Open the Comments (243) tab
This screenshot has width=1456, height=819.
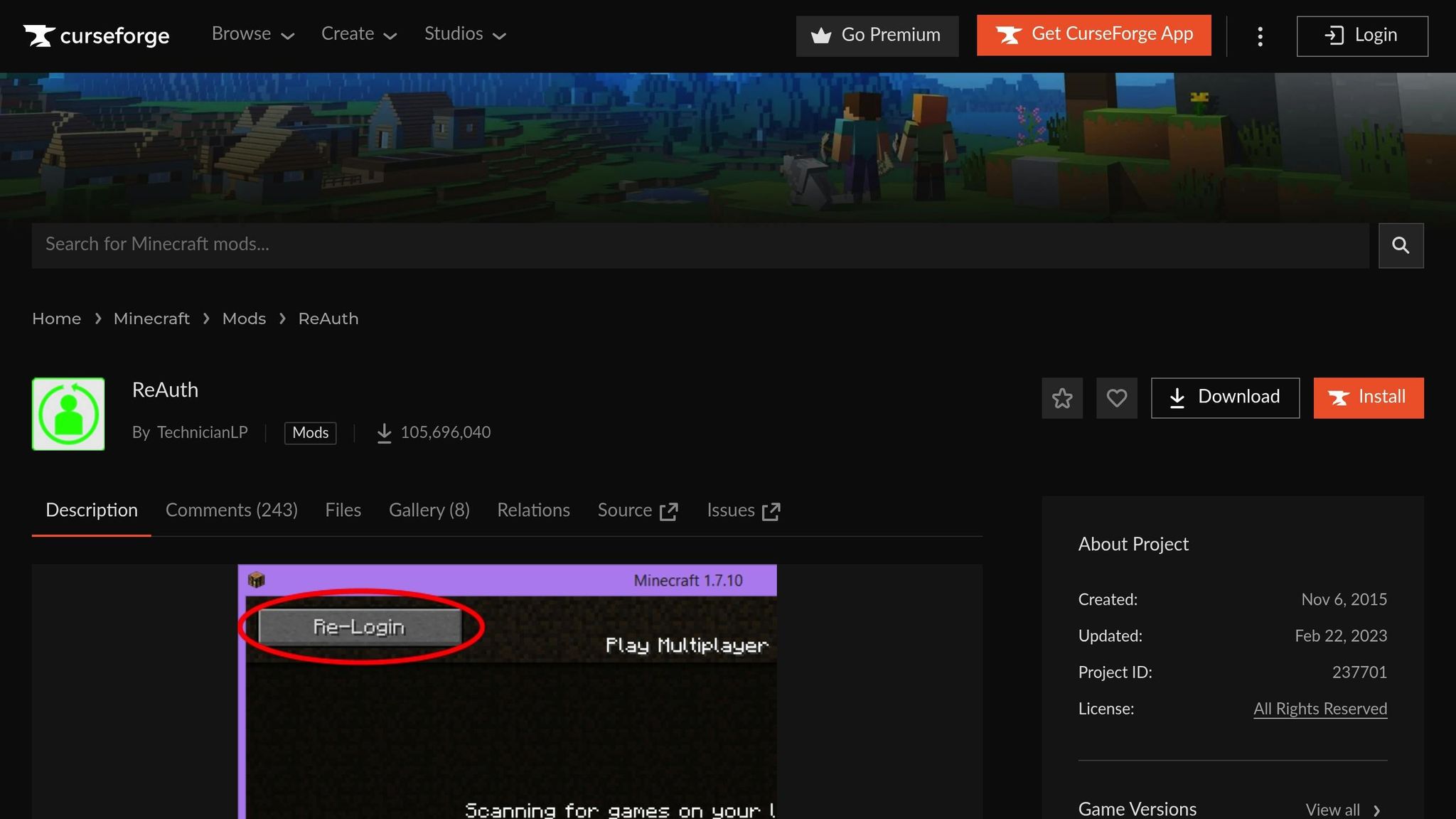tap(231, 510)
